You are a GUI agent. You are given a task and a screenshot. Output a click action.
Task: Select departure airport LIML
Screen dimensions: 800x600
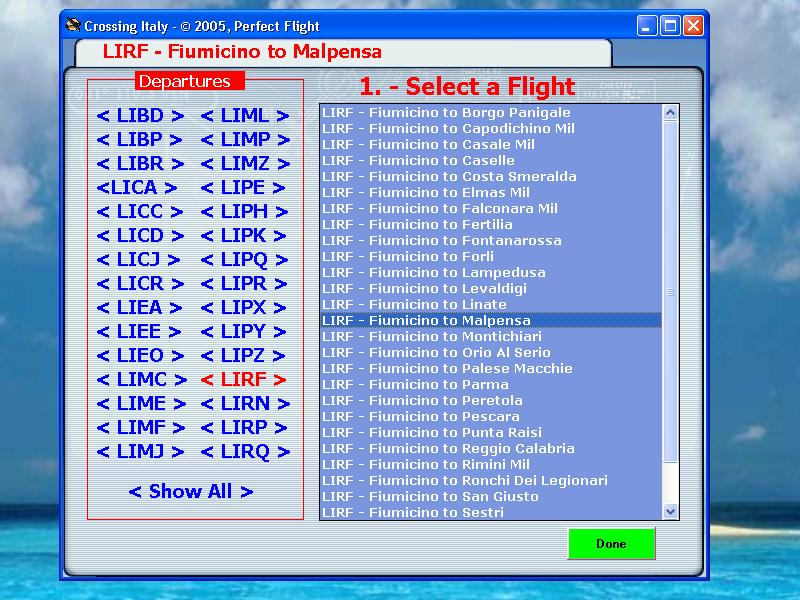245,115
